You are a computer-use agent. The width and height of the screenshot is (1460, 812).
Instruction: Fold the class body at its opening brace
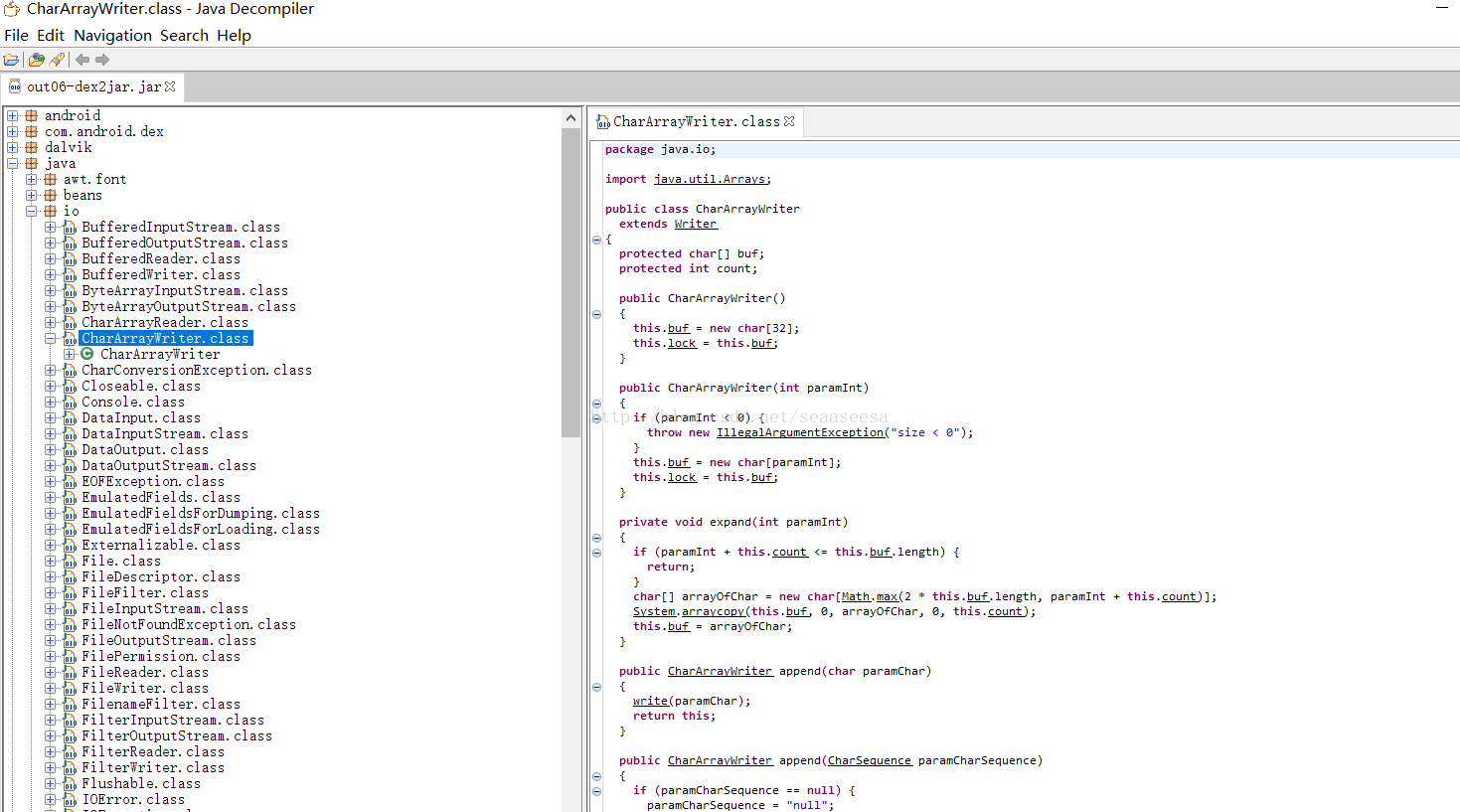coord(596,240)
